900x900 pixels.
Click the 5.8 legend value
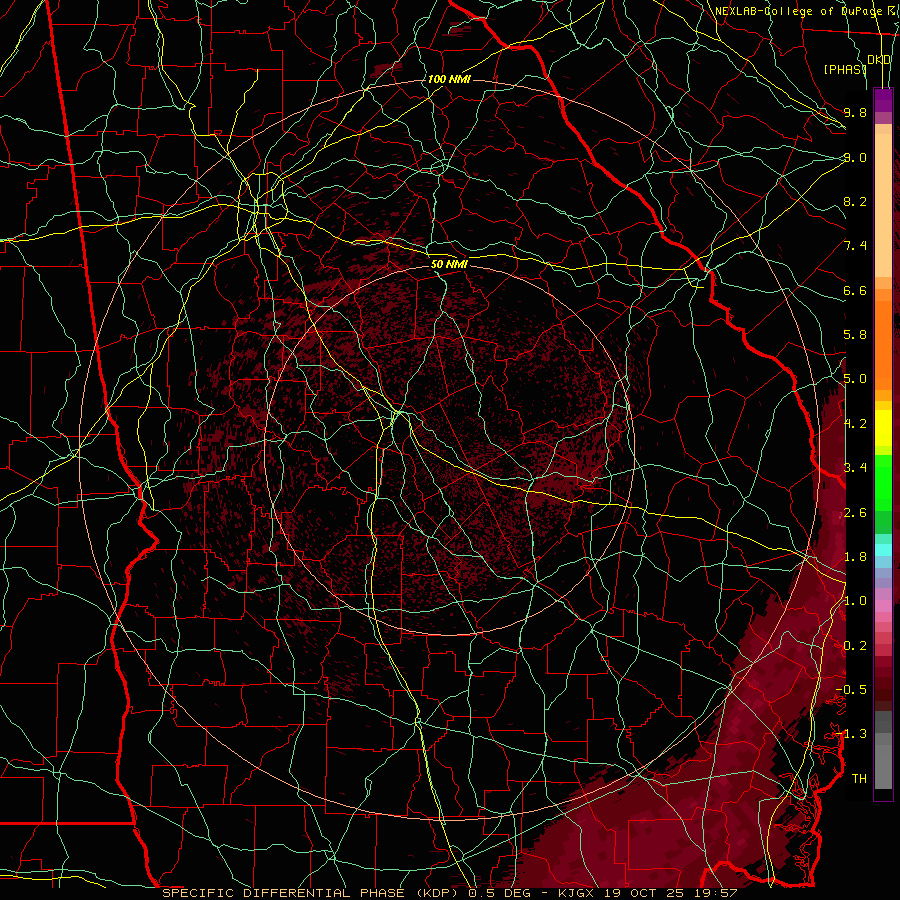(855, 335)
